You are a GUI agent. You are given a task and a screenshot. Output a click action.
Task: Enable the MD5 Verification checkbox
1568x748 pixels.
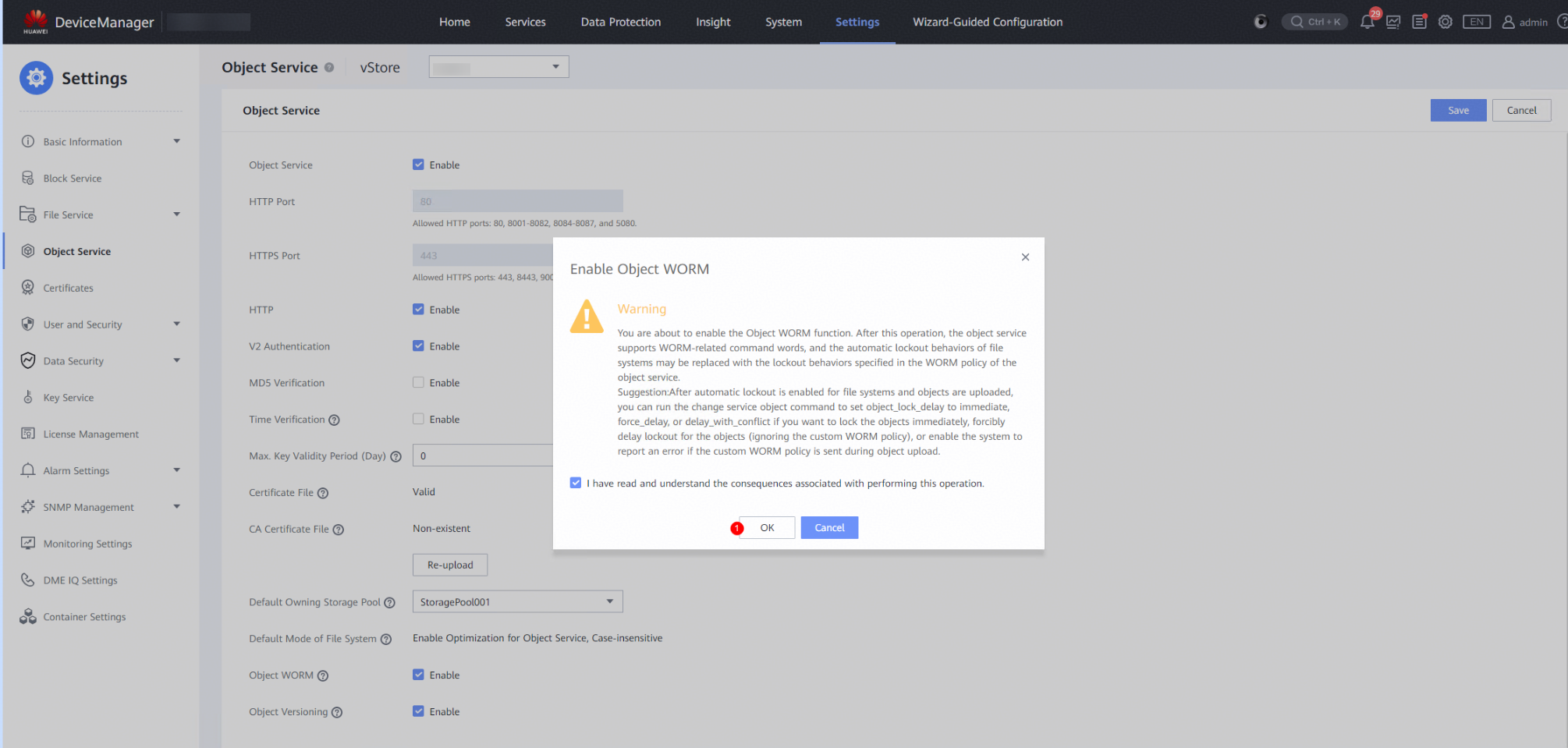pyautogui.click(x=418, y=382)
